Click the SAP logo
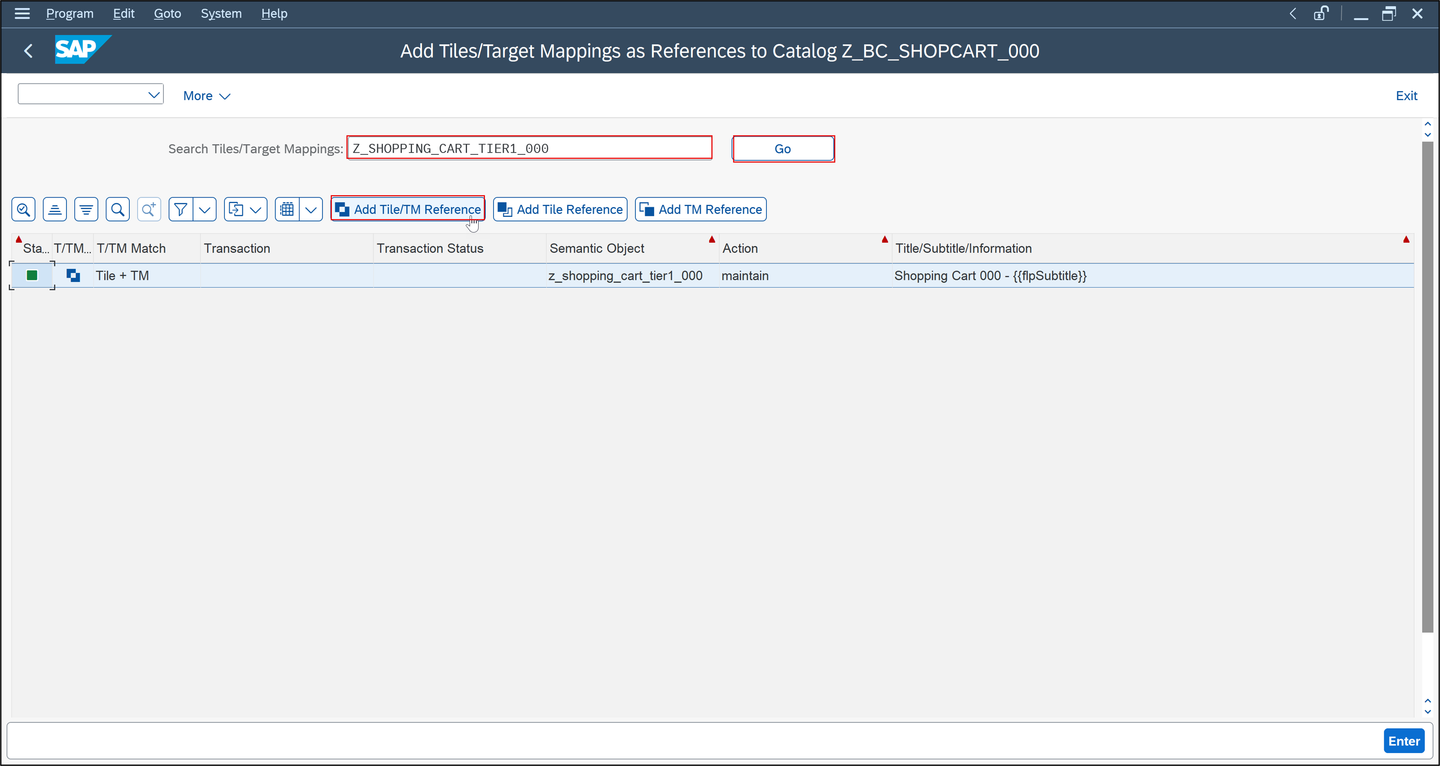Image resolution: width=1440 pixels, height=766 pixels. point(82,50)
